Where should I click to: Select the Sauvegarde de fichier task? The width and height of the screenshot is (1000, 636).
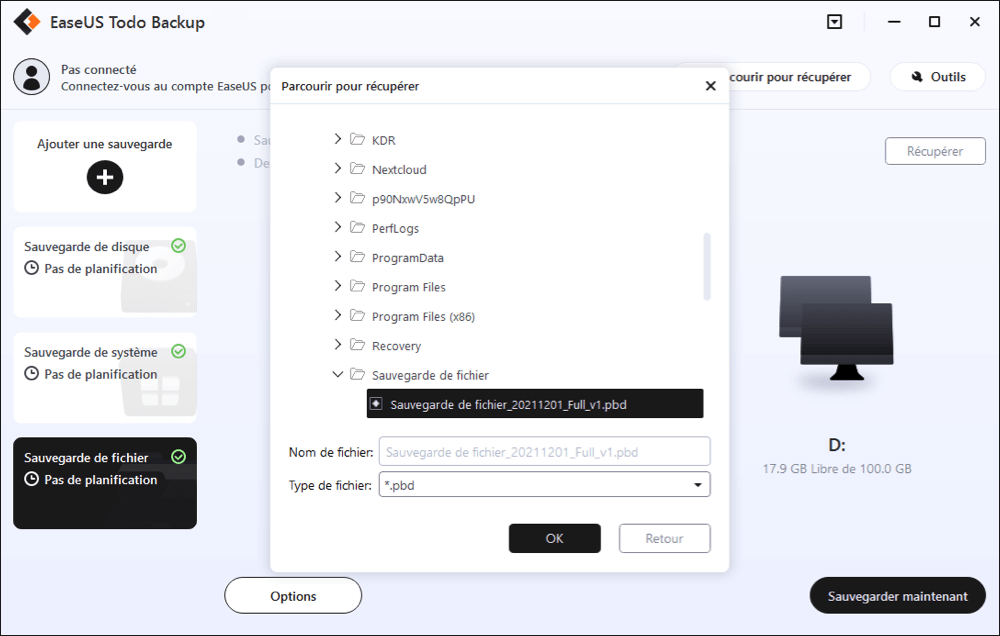105,483
